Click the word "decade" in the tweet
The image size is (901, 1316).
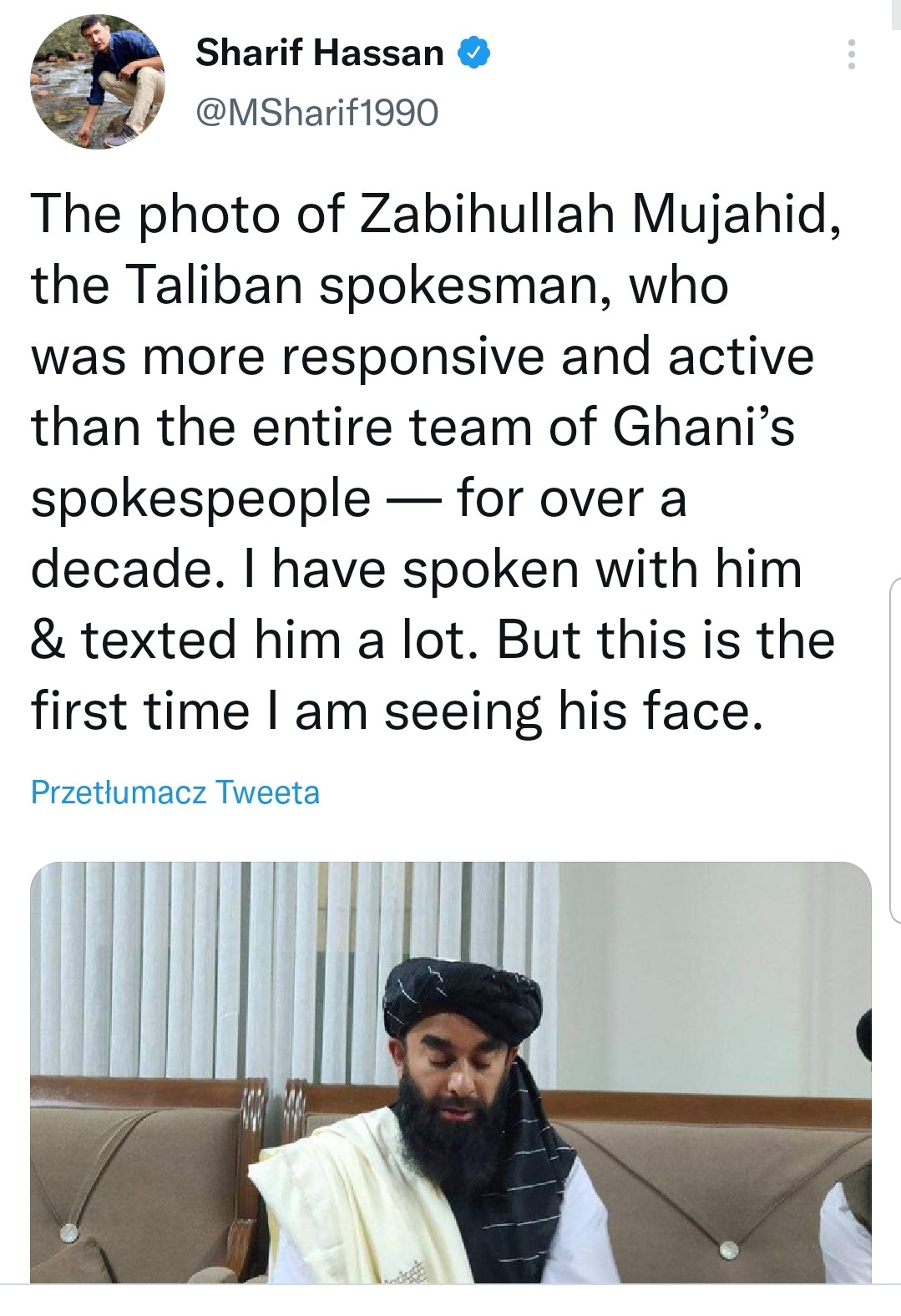pyautogui.click(x=123, y=569)
